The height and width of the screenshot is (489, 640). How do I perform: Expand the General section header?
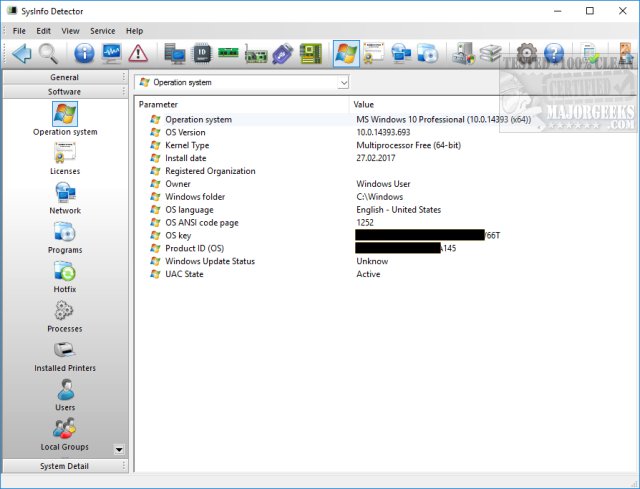pyautogui.click(x=65, y=77)
